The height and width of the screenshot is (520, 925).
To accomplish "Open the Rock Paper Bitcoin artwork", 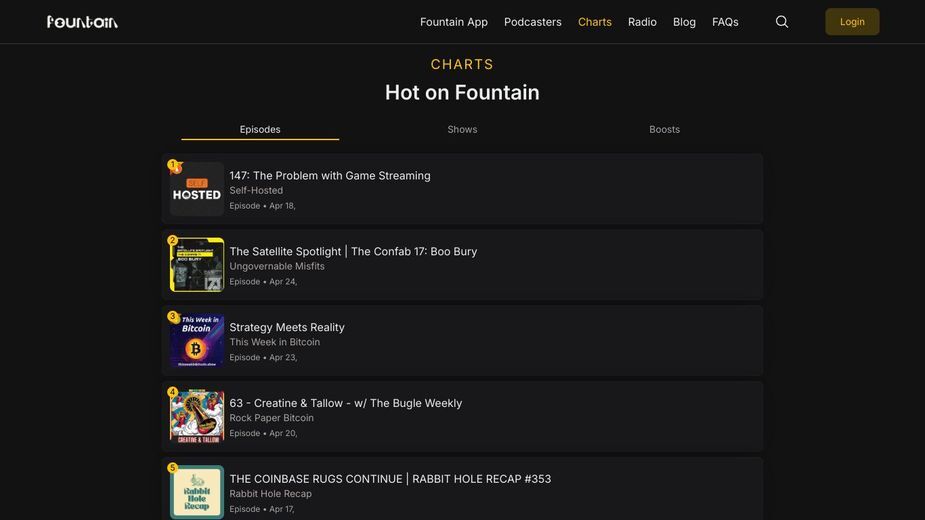I will click(197, 416).
